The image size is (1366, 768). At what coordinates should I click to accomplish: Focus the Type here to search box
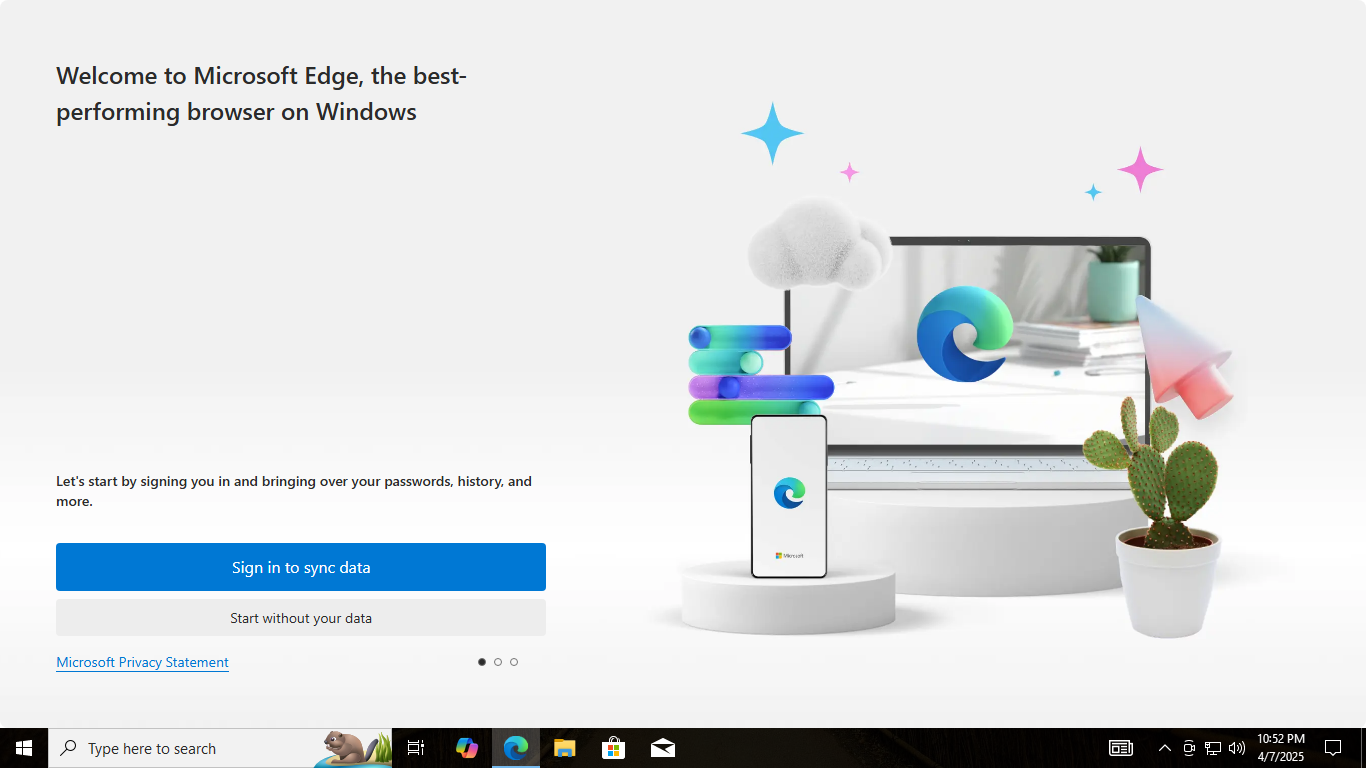click(220, 748)
